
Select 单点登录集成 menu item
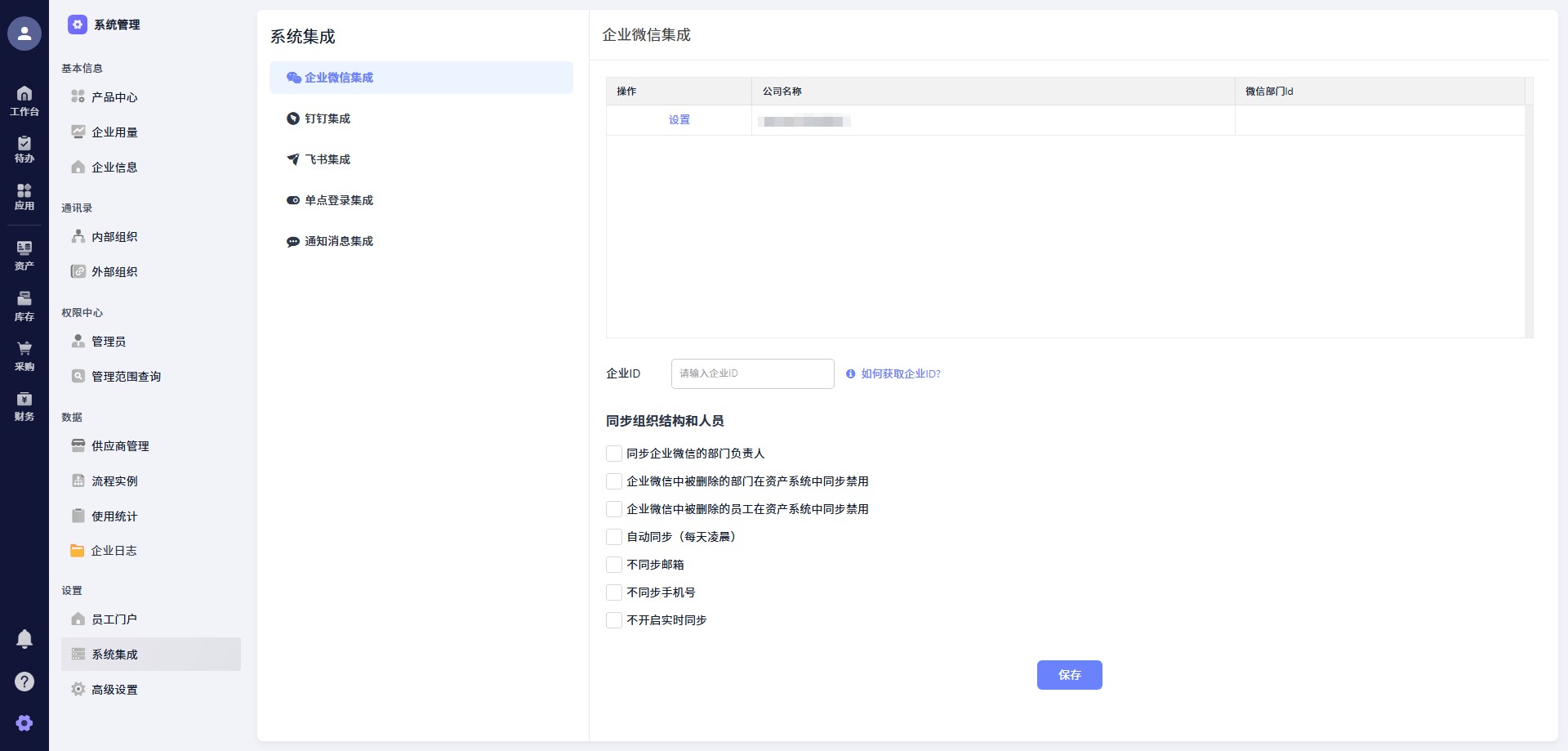(421, 200)
